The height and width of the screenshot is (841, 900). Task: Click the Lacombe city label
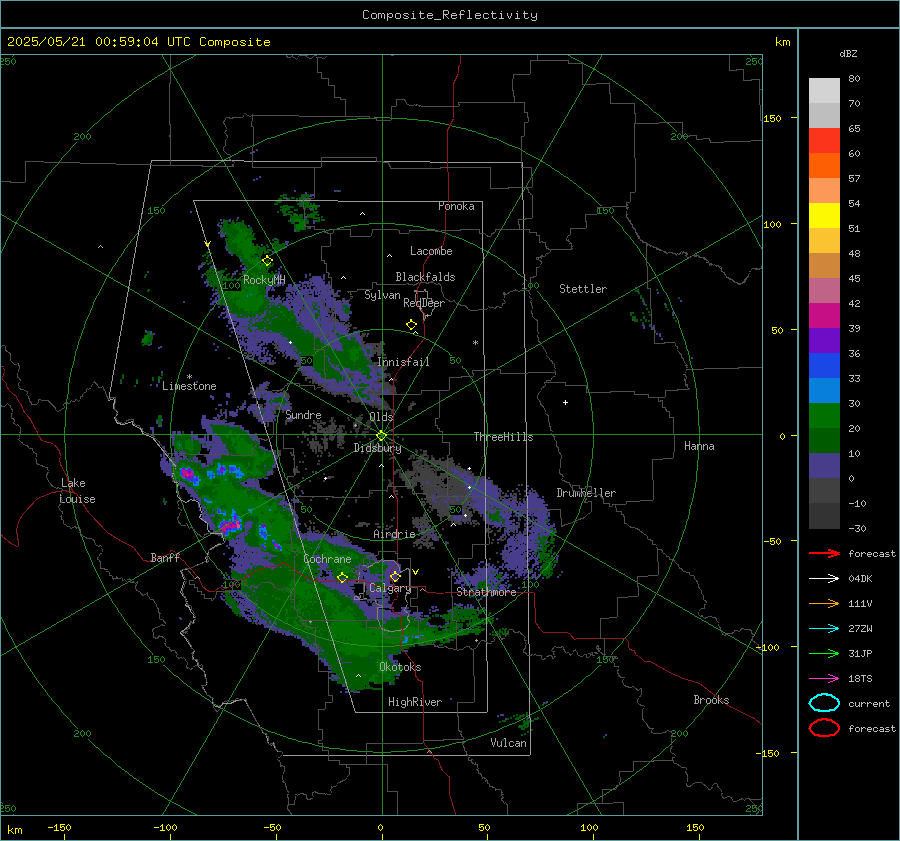point(431,251)
